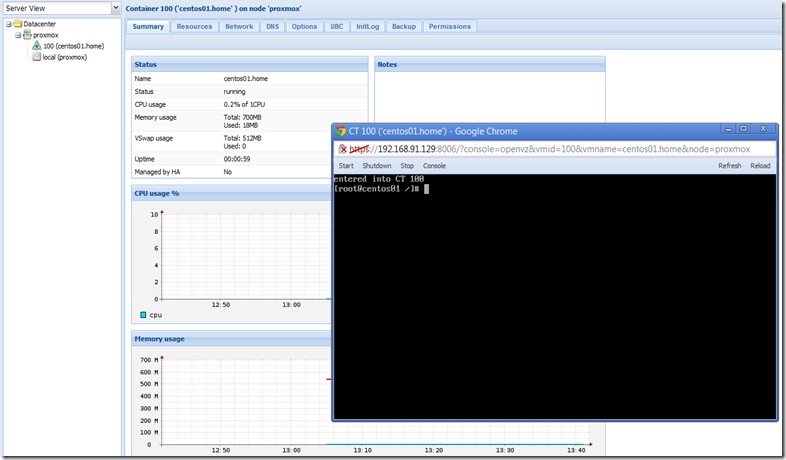Collapse the proxmox node expander
This screenshot has width=786, height=460.
18,35
